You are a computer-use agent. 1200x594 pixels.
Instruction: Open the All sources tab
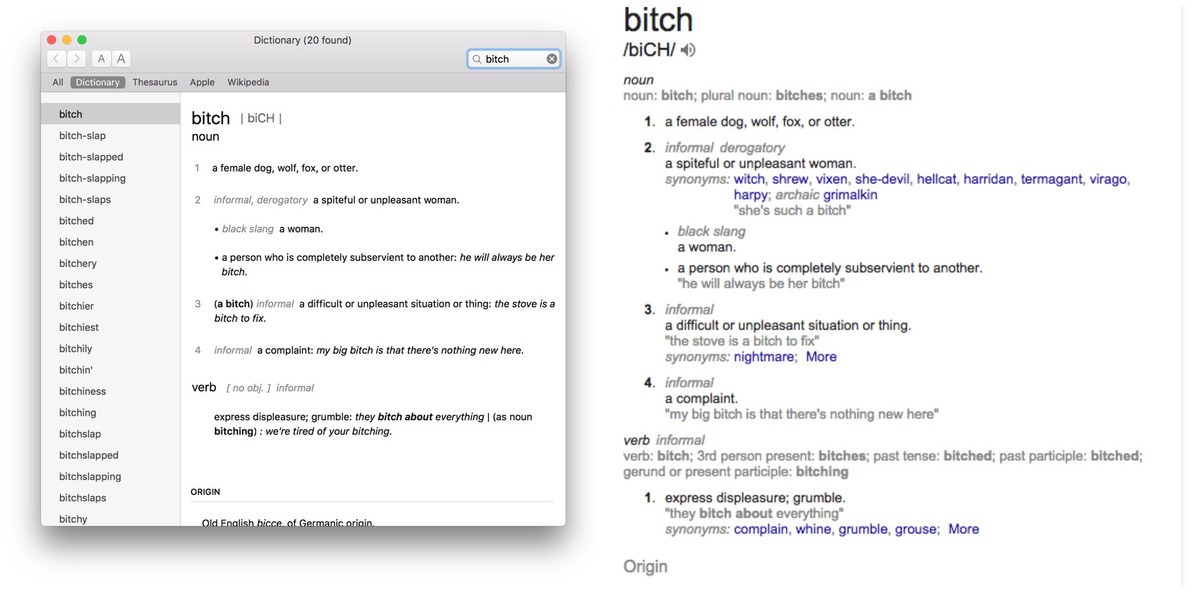pyautogui.click(x=58, y=82)
